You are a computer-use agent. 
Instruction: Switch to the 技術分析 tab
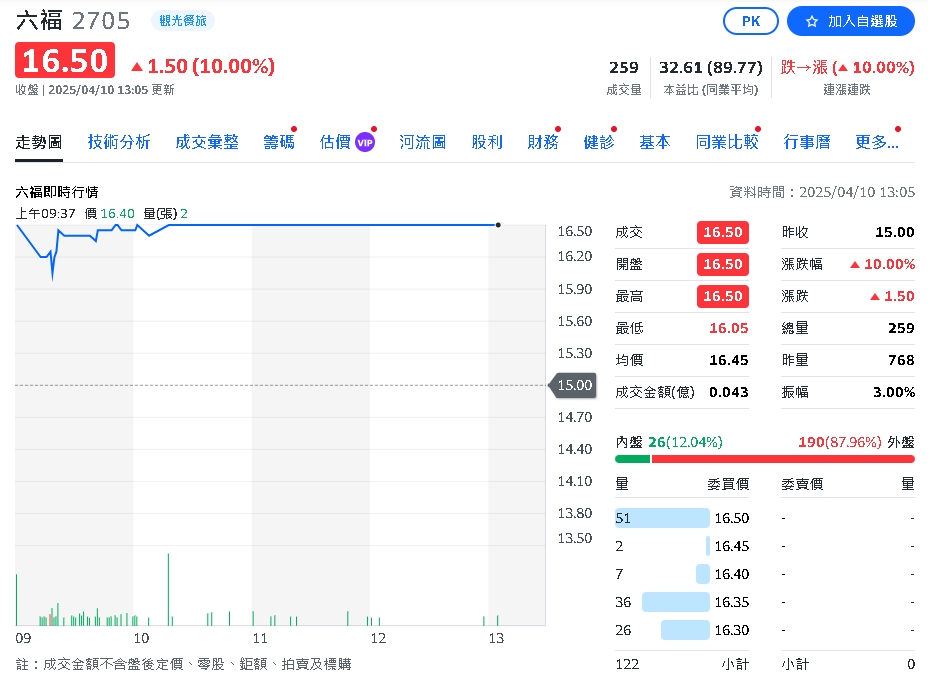point(119,142)
